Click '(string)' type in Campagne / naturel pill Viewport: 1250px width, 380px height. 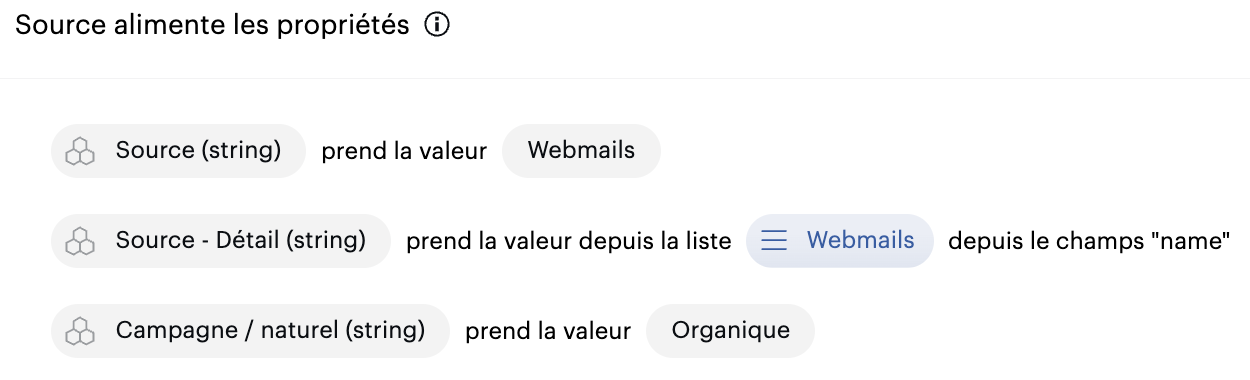(x=385, y=331)
